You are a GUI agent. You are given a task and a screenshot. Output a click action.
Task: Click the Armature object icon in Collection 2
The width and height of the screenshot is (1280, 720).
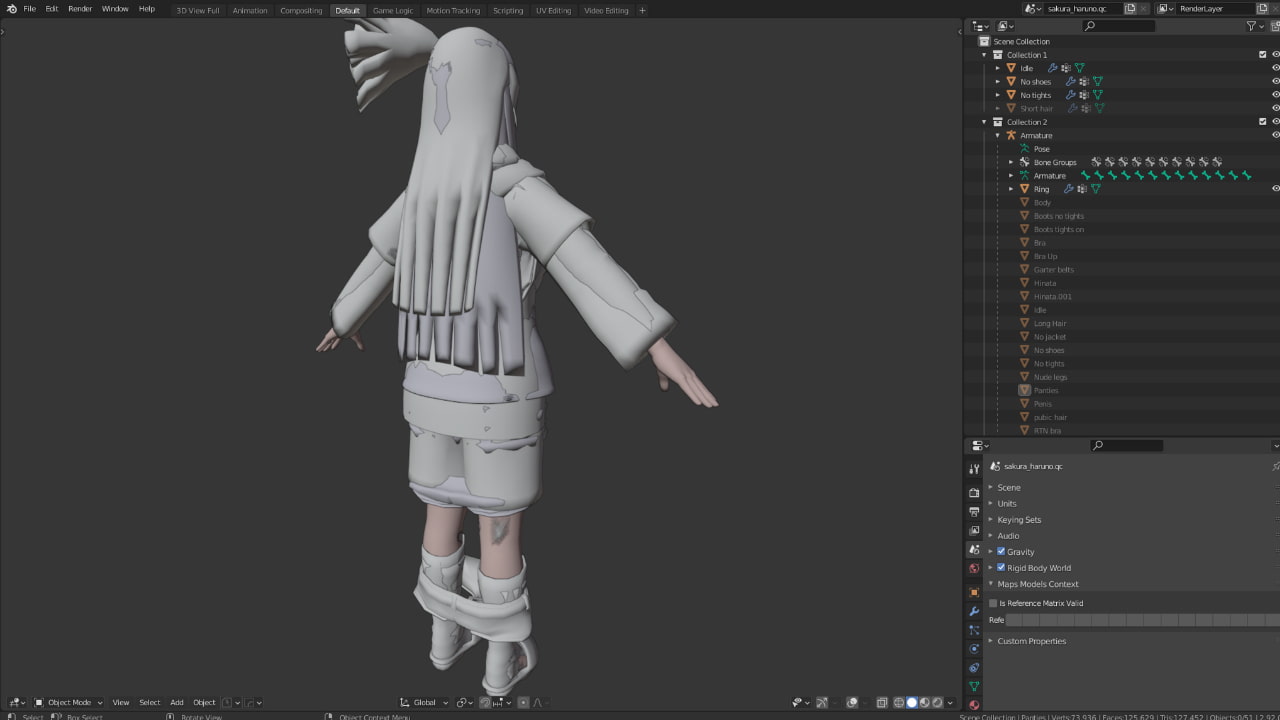1011,135
